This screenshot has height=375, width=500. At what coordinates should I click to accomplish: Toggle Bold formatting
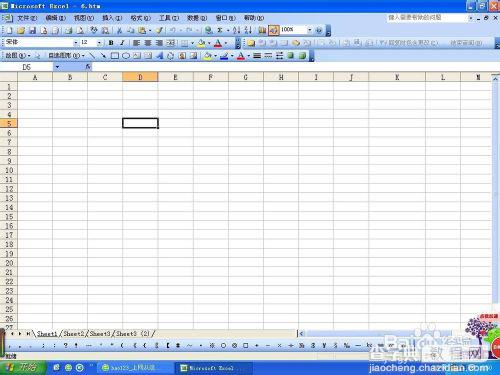111,43
